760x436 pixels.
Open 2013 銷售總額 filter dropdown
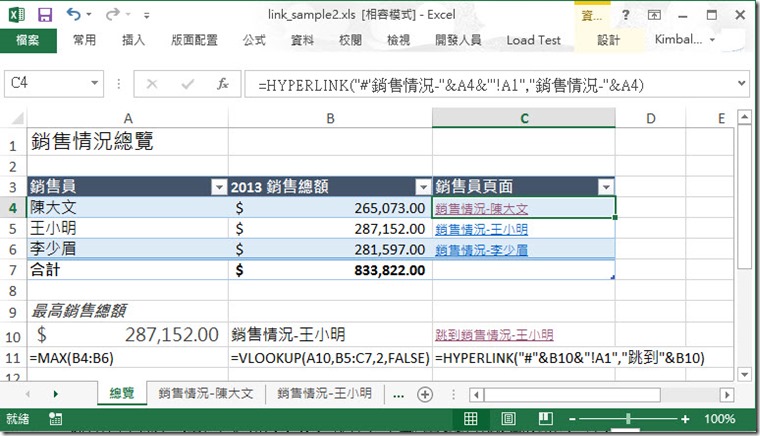coord(424,187)
